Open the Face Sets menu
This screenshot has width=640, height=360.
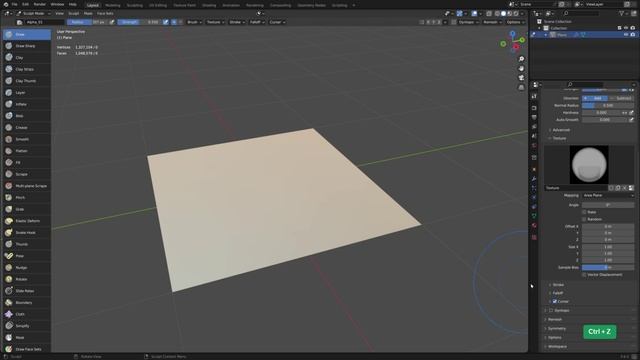tap(105, 13)
